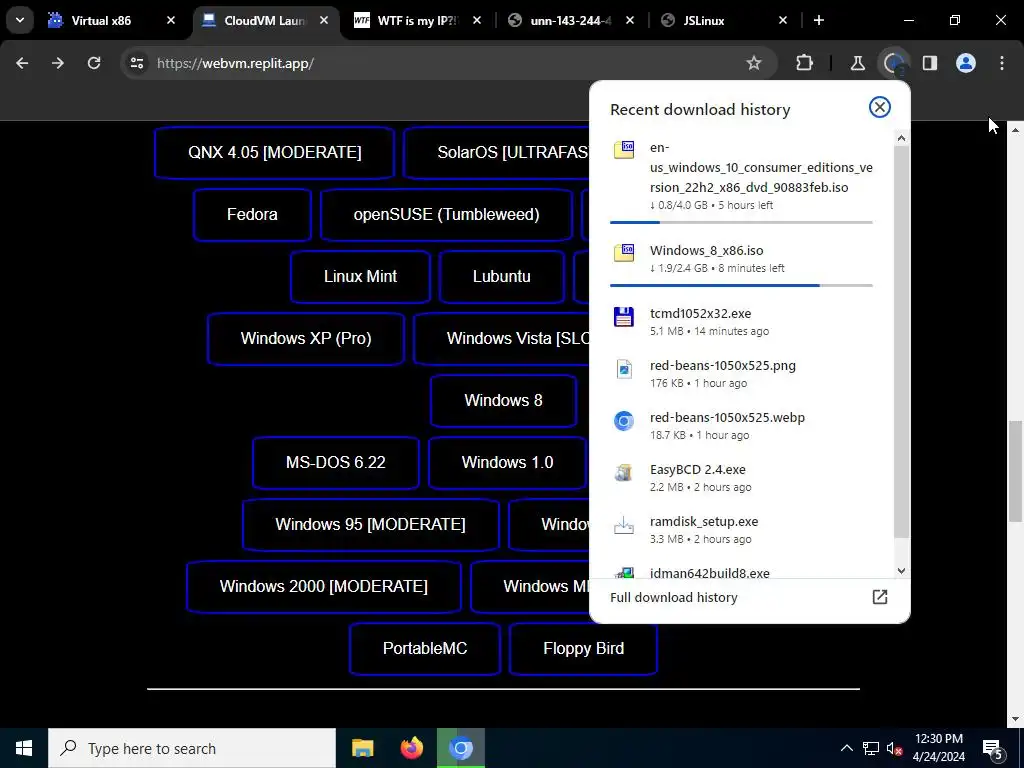Open the notification center icon

pos(993,748)
